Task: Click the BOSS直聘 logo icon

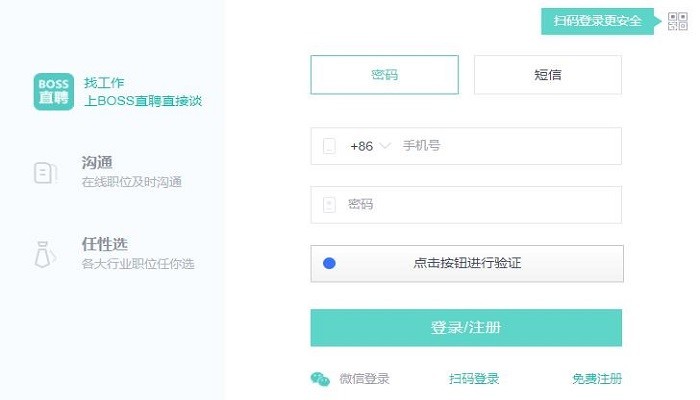Action: coord(53,91)
